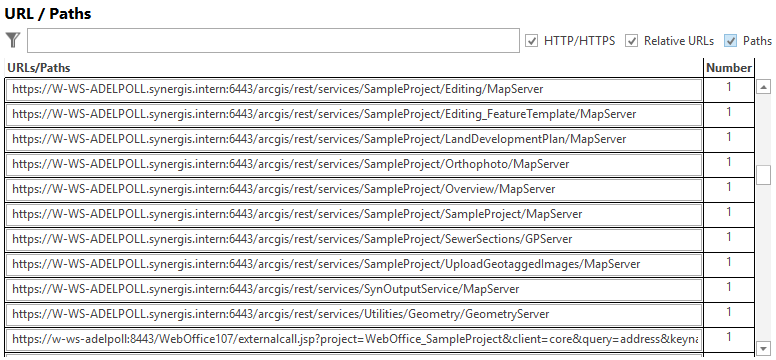Screen dimensions: 776x360
Task: Select the WebOffice107/externalcall.jsp URL row
Action: (354, 340)
